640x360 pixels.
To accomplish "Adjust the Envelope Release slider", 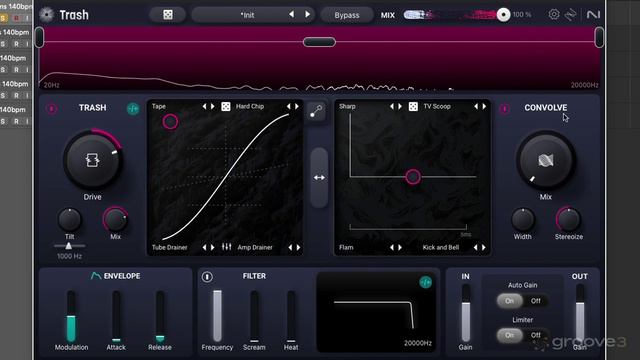I will coord(160,316).
